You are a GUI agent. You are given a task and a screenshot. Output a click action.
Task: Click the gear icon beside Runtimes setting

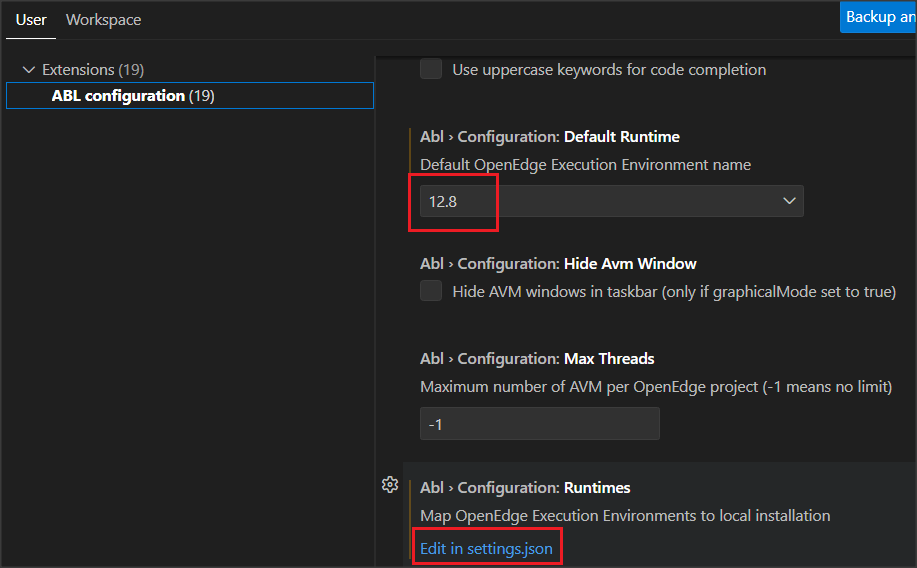coord(390,485)
